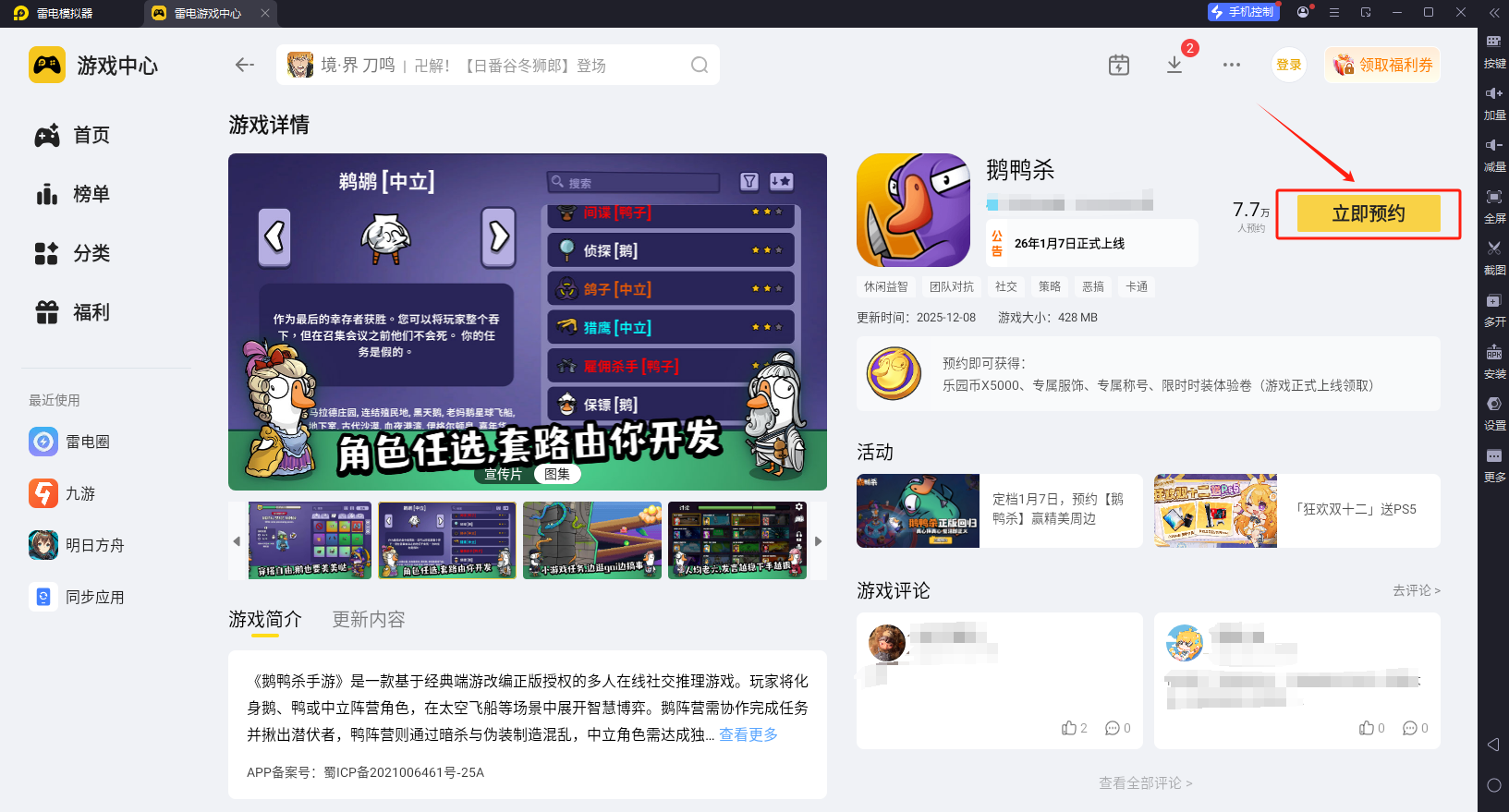Open the first screenshot thumbnail in the strip
Viewport: 1509px width, 812px height.
click(310, 540)
